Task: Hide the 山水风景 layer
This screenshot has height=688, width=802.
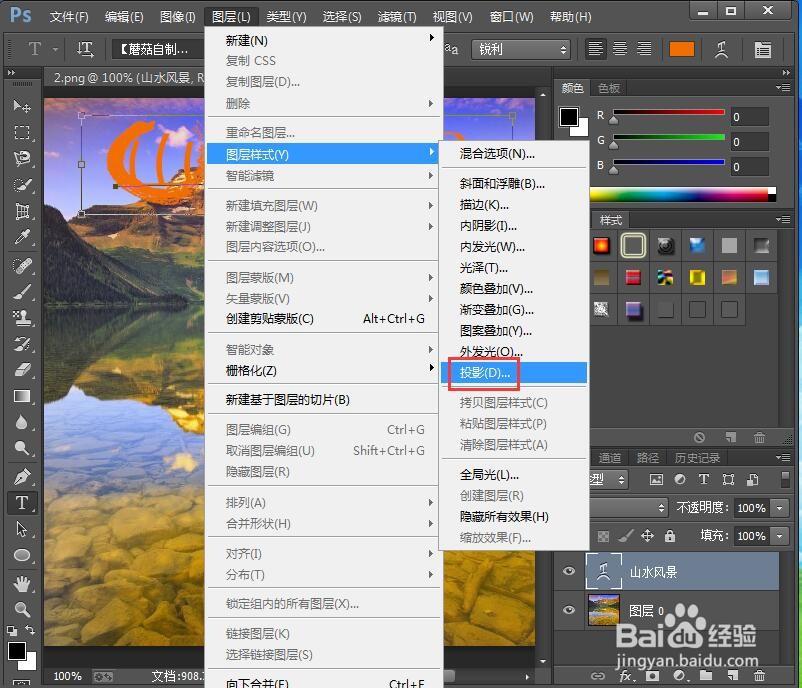Action: tap(569, 570)
